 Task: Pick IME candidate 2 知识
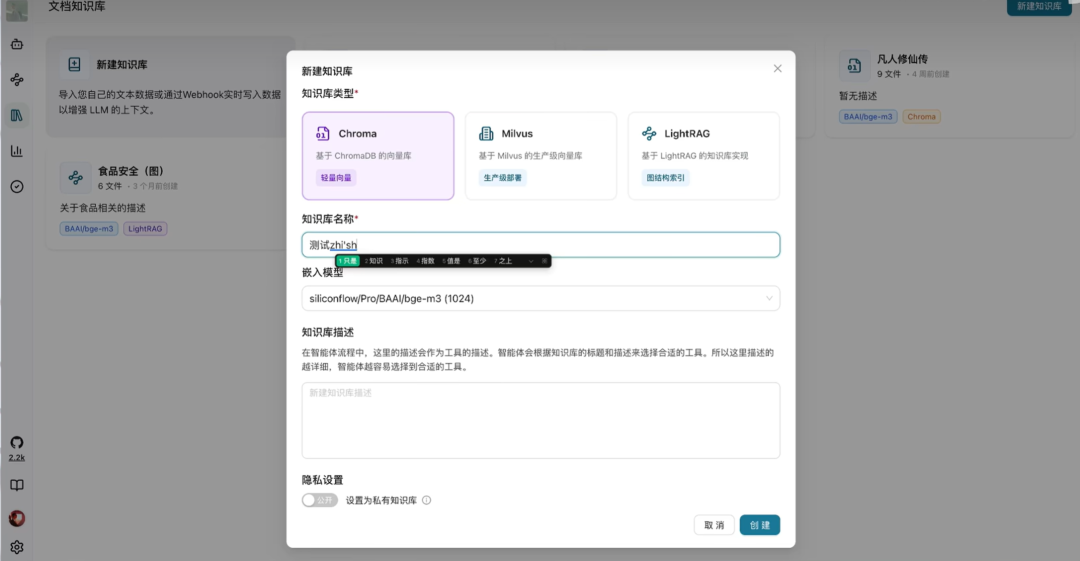(374, 261)
